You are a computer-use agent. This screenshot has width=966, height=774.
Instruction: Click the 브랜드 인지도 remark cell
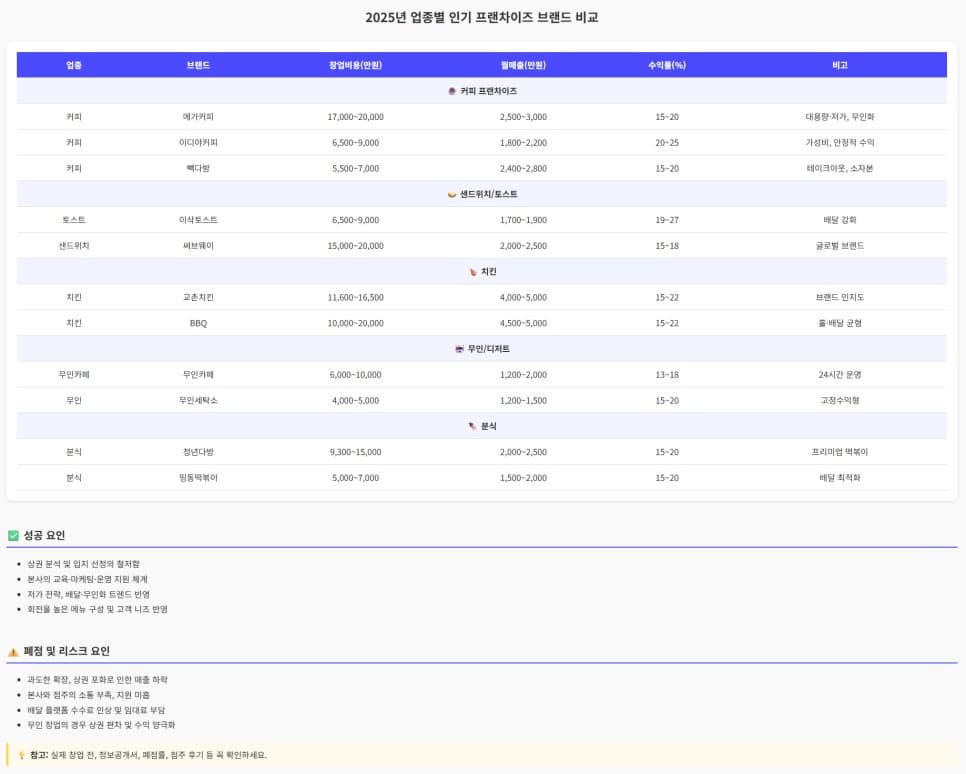tap(840, 298)
